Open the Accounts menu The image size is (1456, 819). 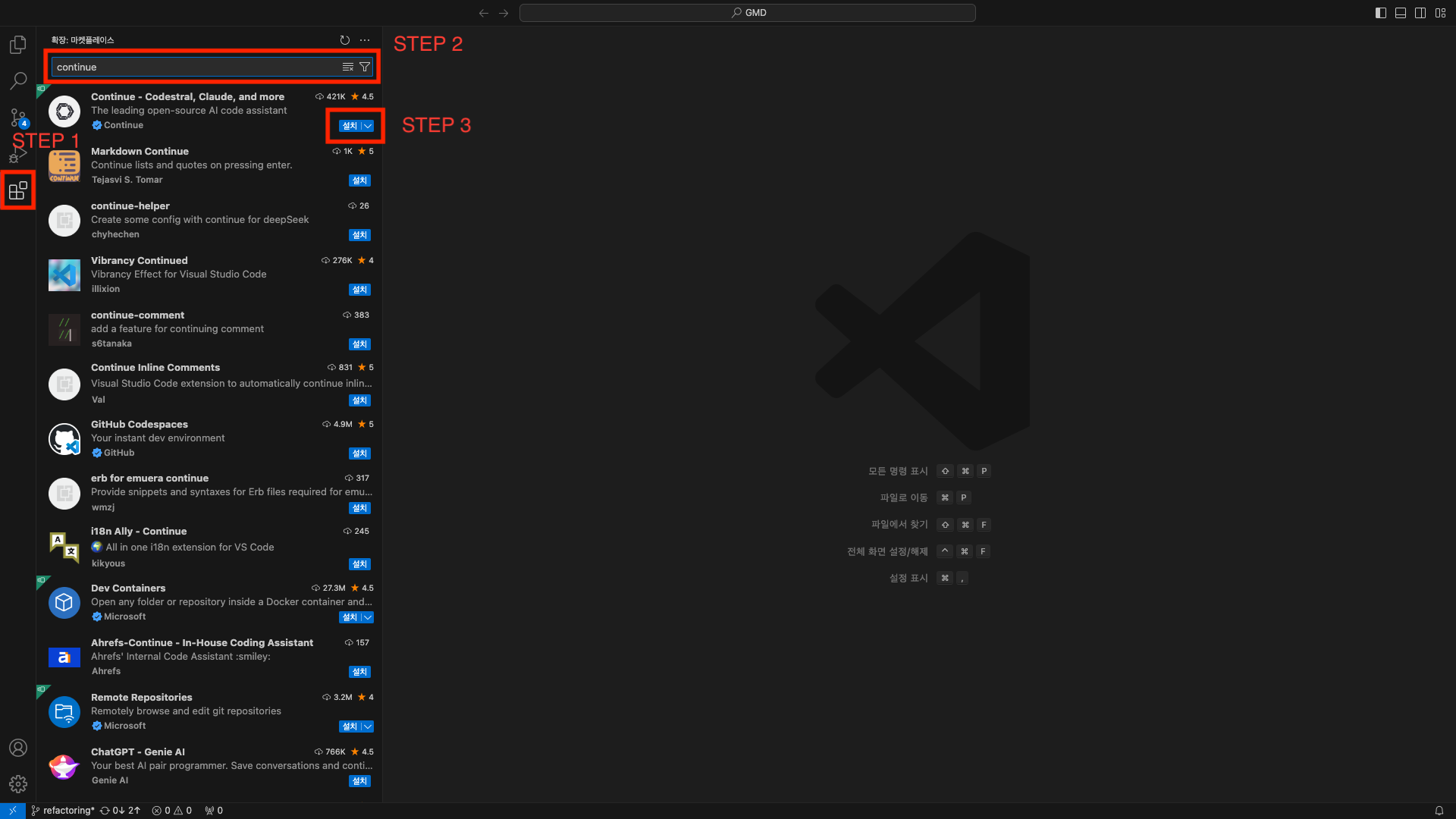pos(18,748)
